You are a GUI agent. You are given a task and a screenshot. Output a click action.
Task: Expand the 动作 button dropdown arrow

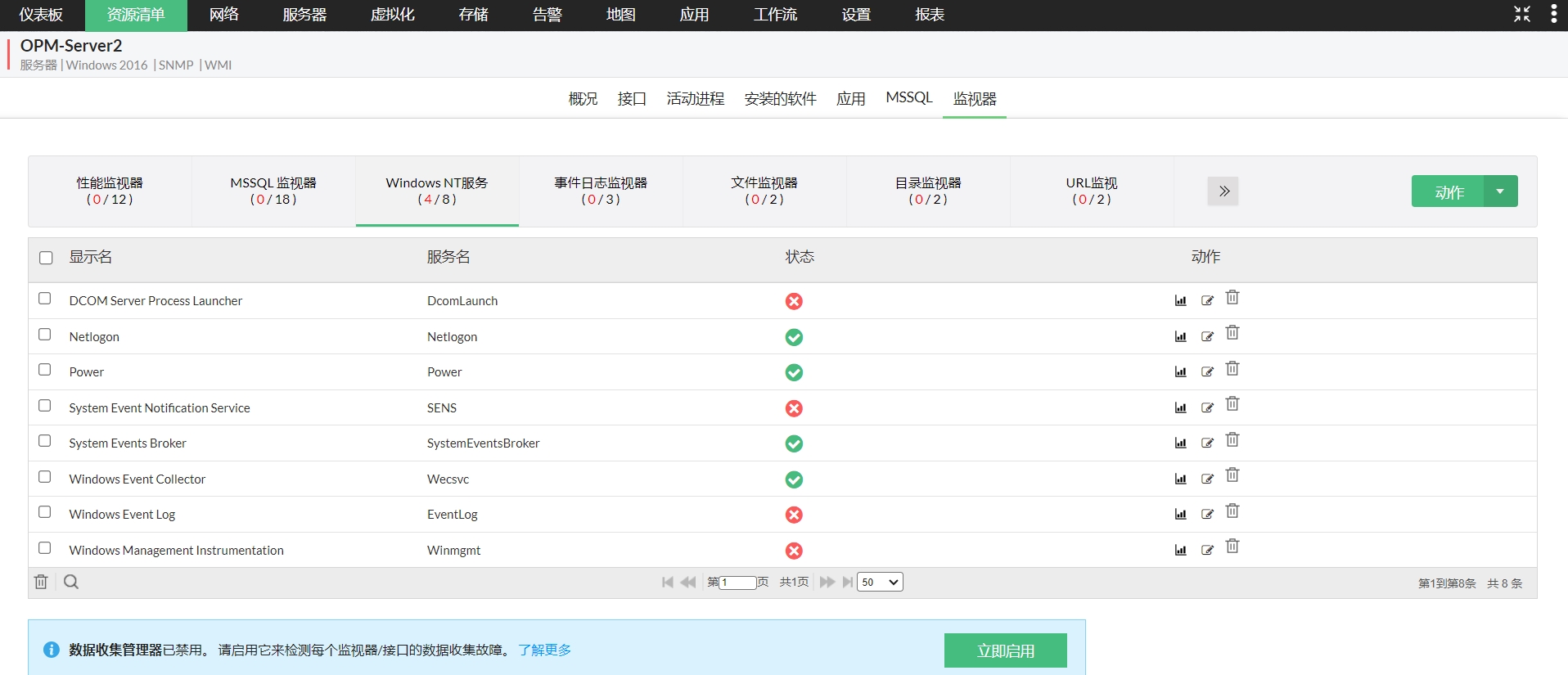pyautogui.click(x=1500, y=191)
